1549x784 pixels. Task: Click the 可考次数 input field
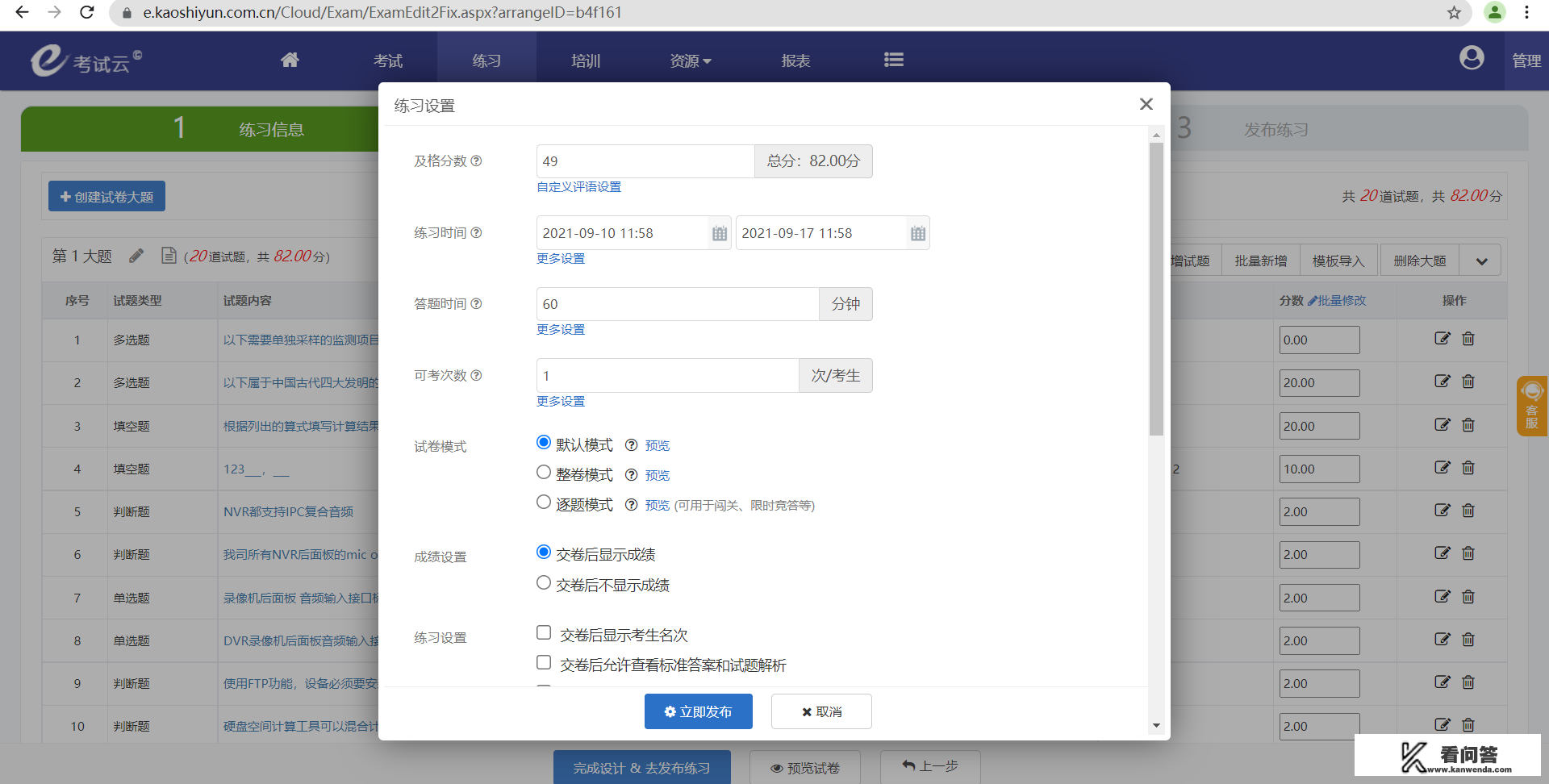pyautogui.click(x=668, y=376)
